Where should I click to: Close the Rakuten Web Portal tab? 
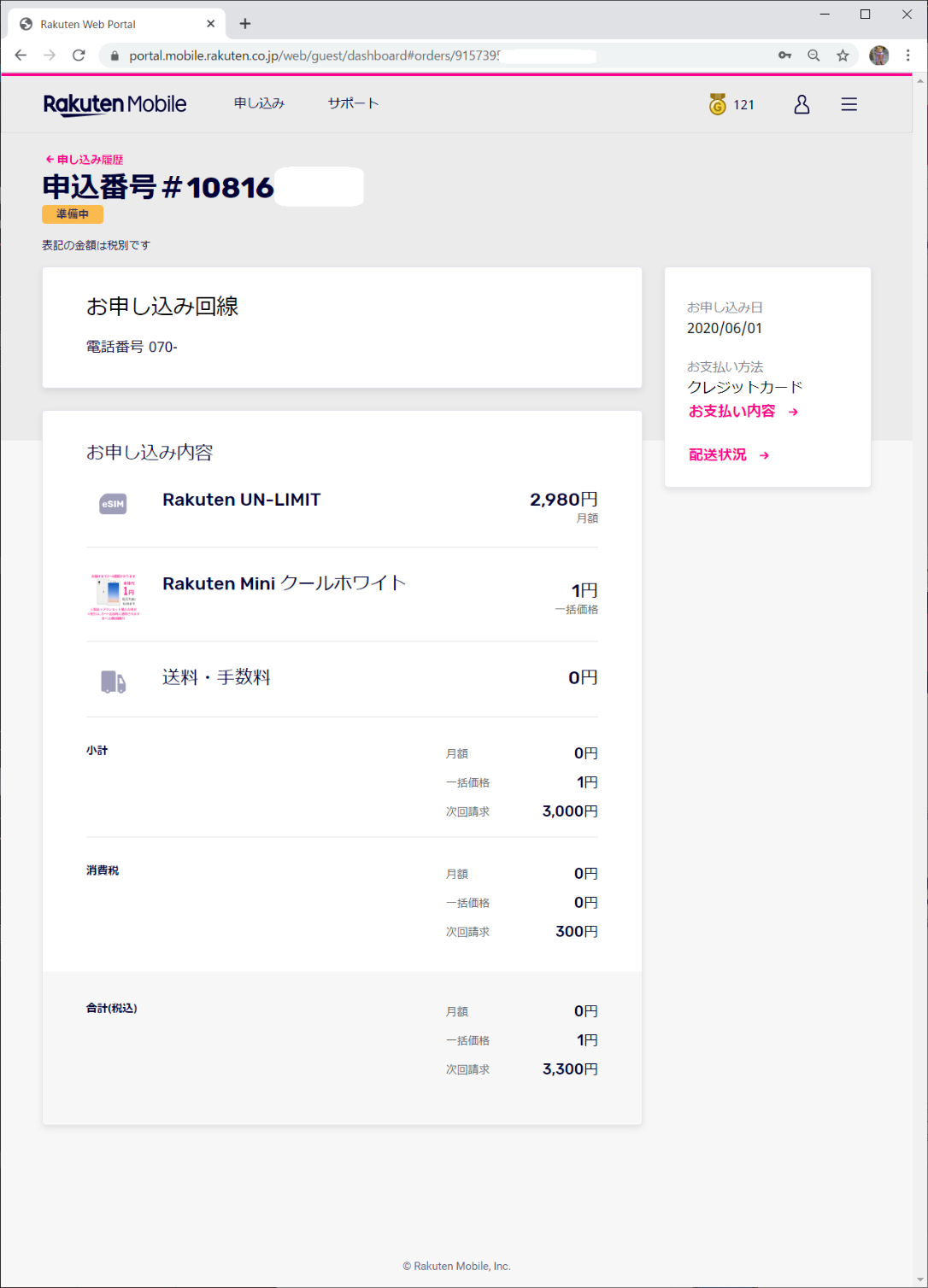pyautogui.click(x=210, y=24)
